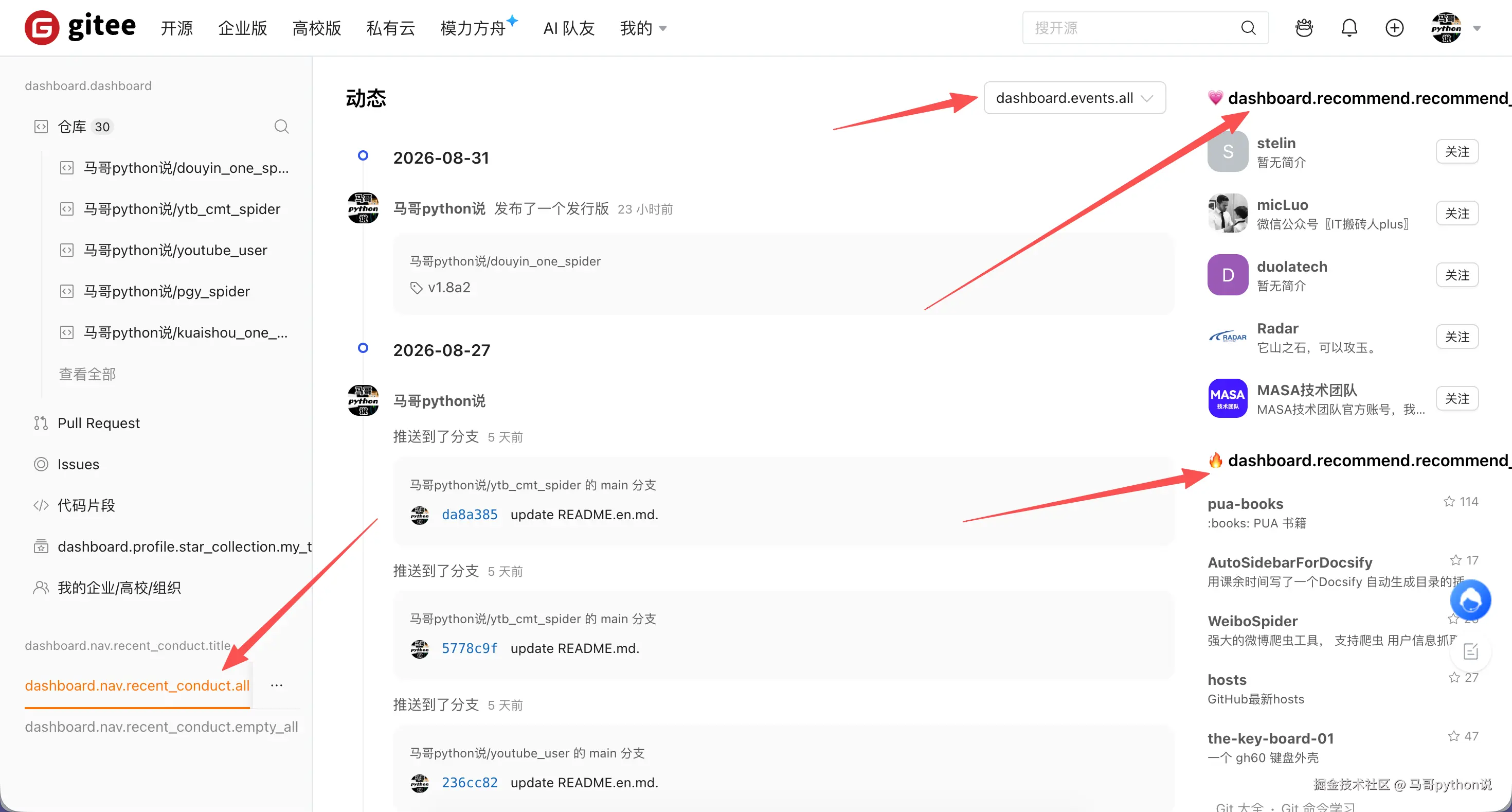Open 马哥python说/kuaishou_one_... repo in sidebar
Viewport: 1512px width, 812px height.
point(186,332)
